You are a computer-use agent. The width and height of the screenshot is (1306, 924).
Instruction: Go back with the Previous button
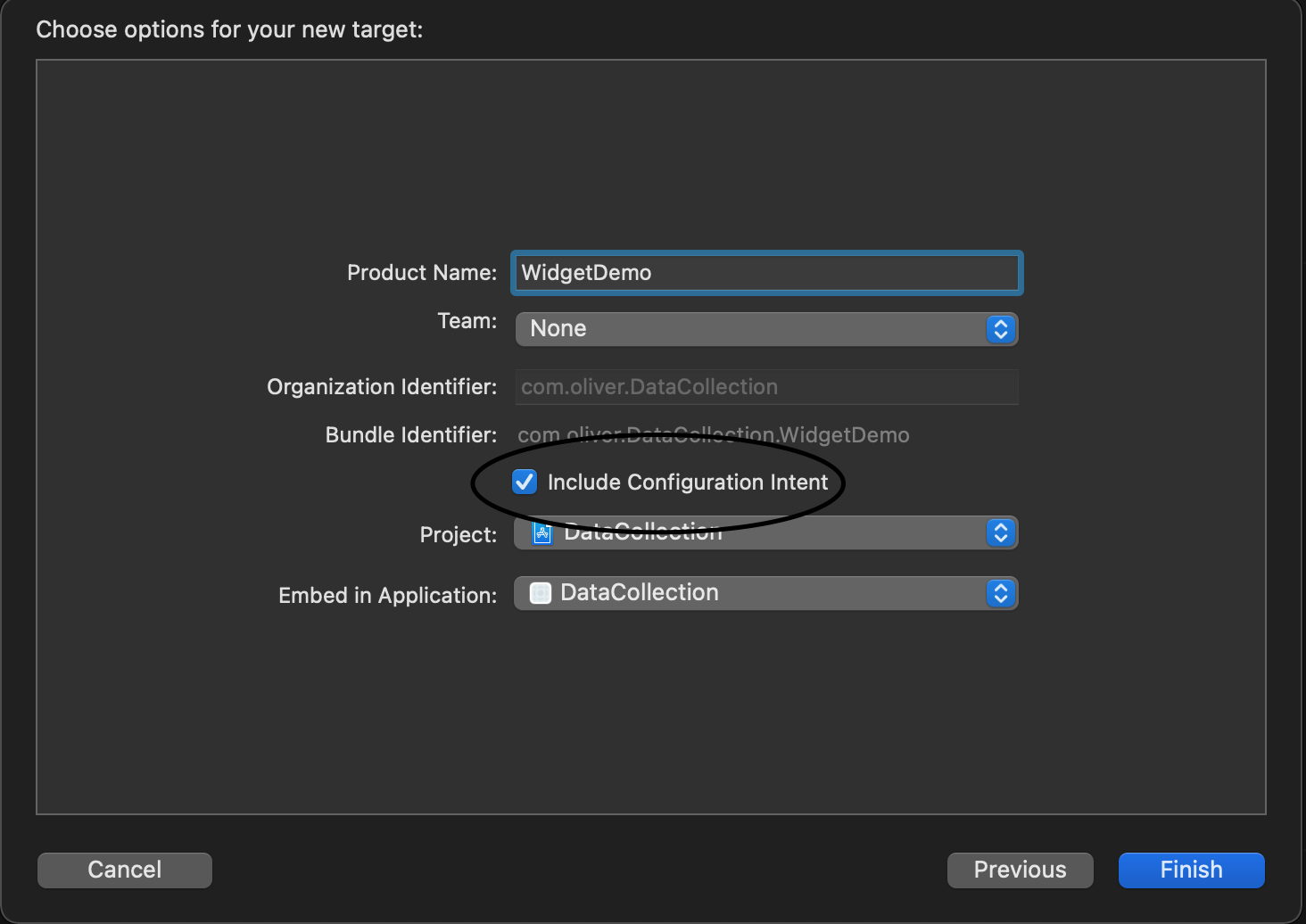1020,870
